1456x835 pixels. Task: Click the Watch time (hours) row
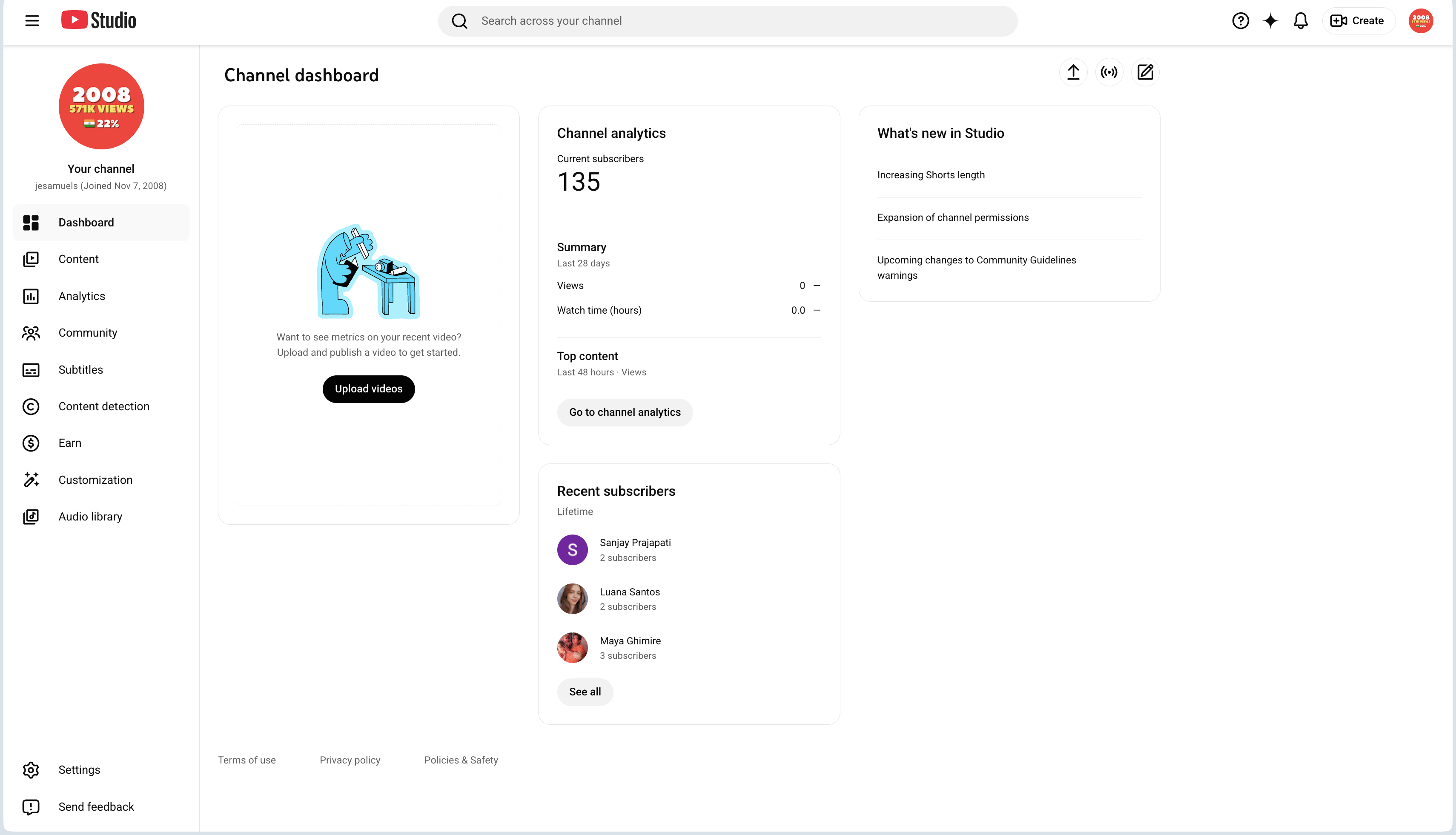(688, 310)
